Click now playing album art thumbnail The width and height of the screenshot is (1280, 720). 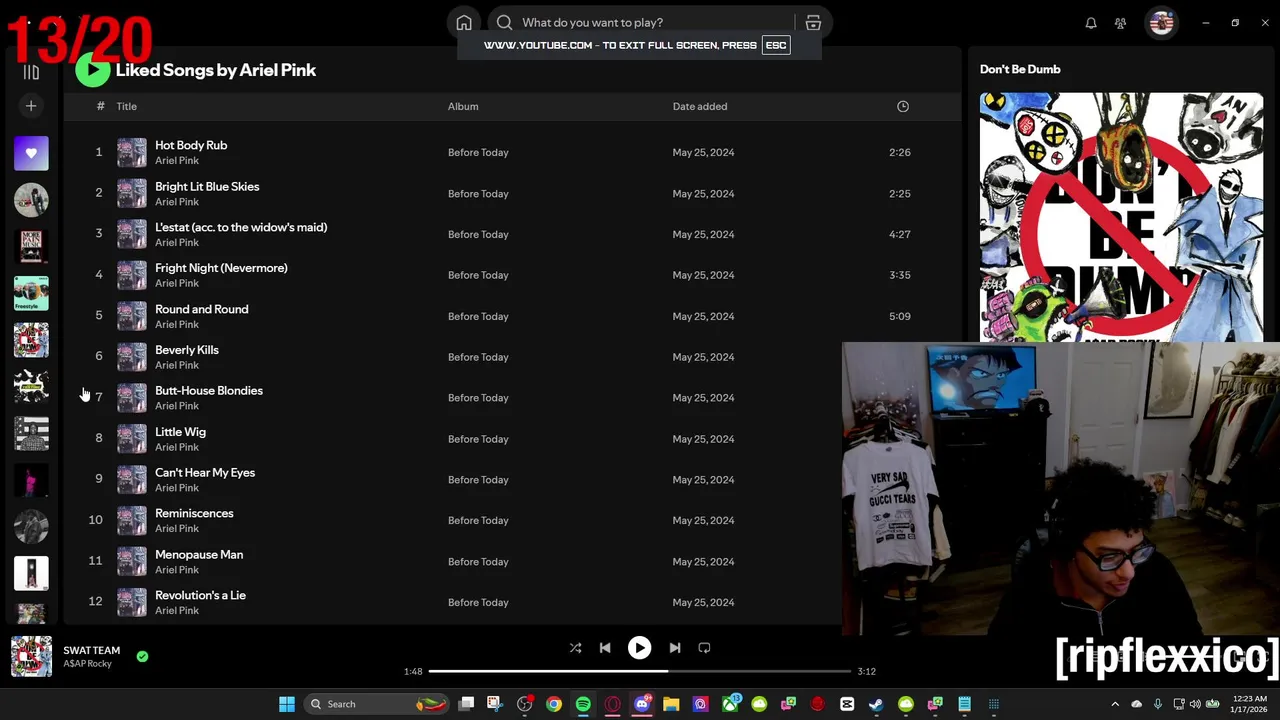(x=31, y=657)
